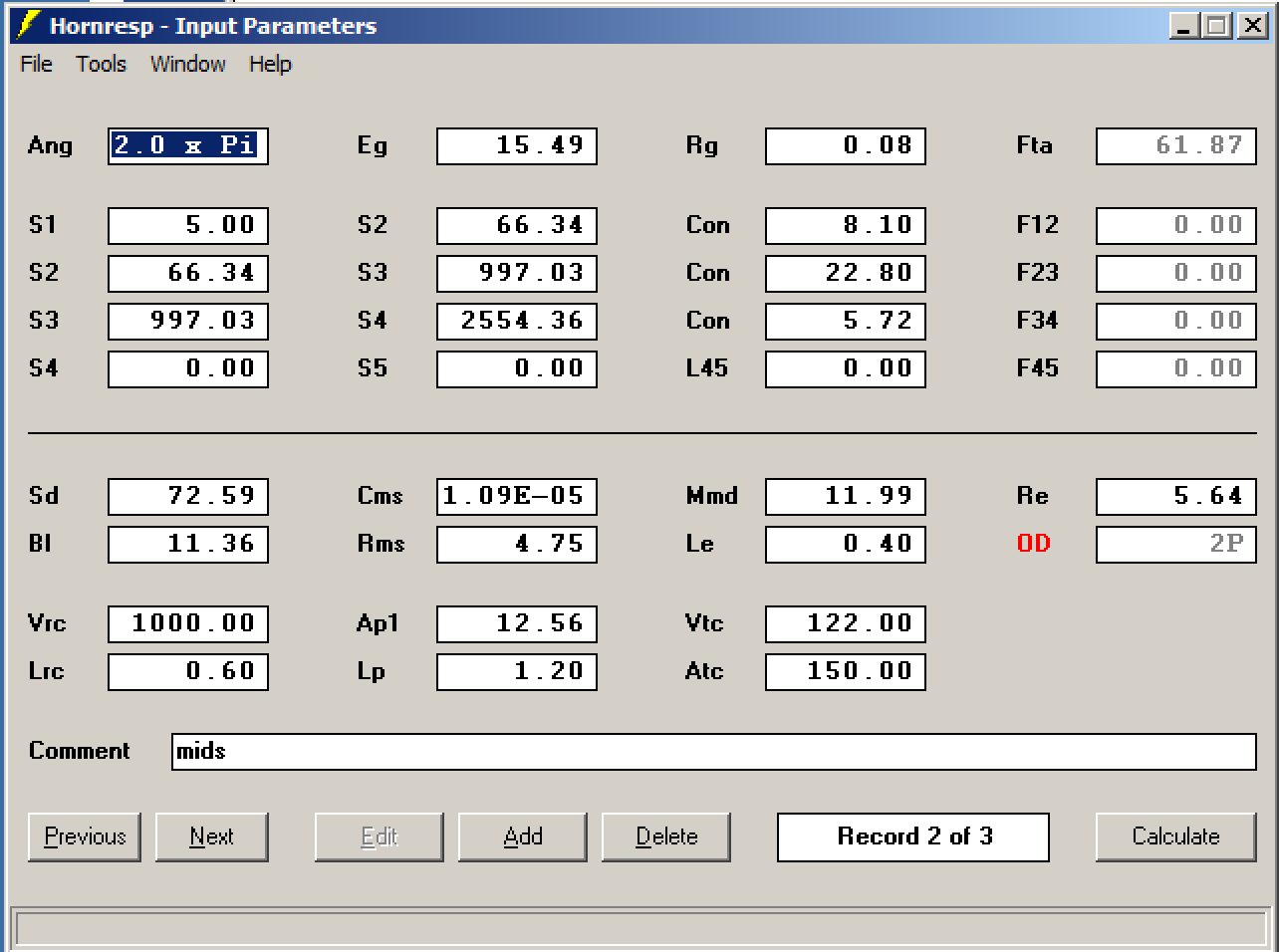Click the Ang label
1279x952 pixels.
tap(50, 146)
